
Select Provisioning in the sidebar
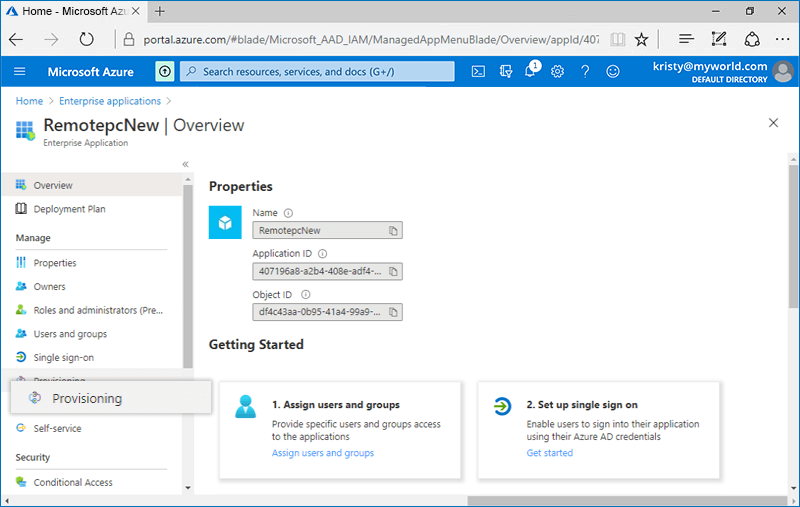click(87, 398)
